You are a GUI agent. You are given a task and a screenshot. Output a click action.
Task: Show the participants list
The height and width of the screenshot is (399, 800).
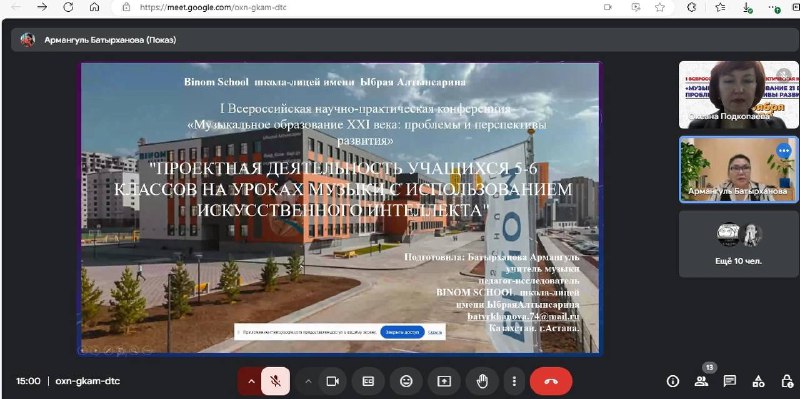pyautogui.click(x=702, y=381)
